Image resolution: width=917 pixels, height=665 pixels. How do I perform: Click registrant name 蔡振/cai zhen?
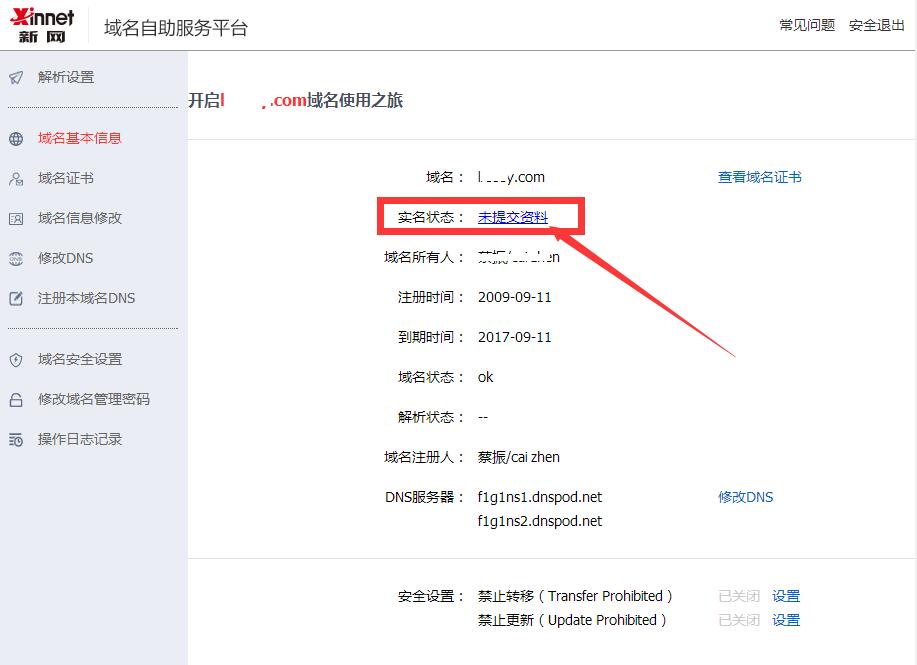[519, 457]
